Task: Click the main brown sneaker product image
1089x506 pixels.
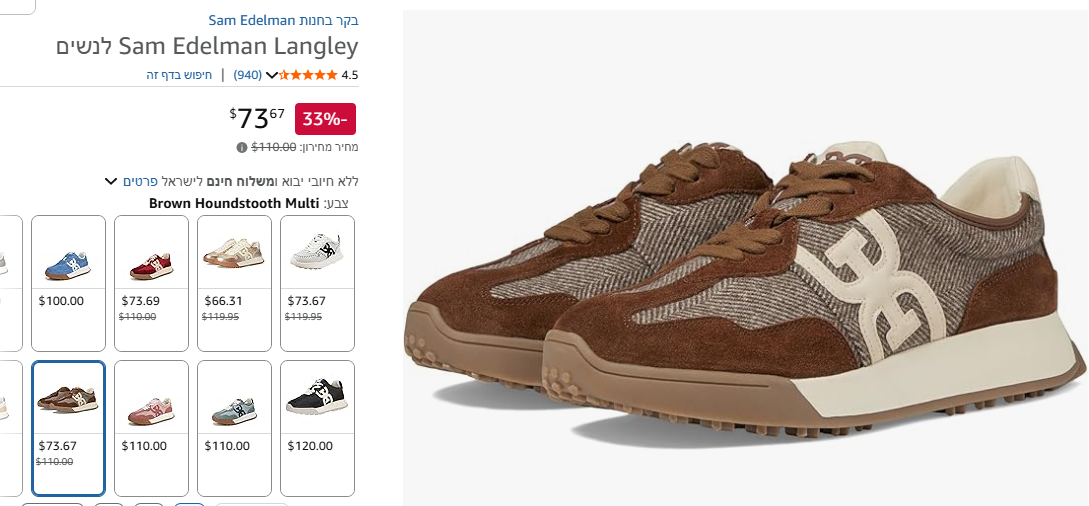Action: click(745, 292)
